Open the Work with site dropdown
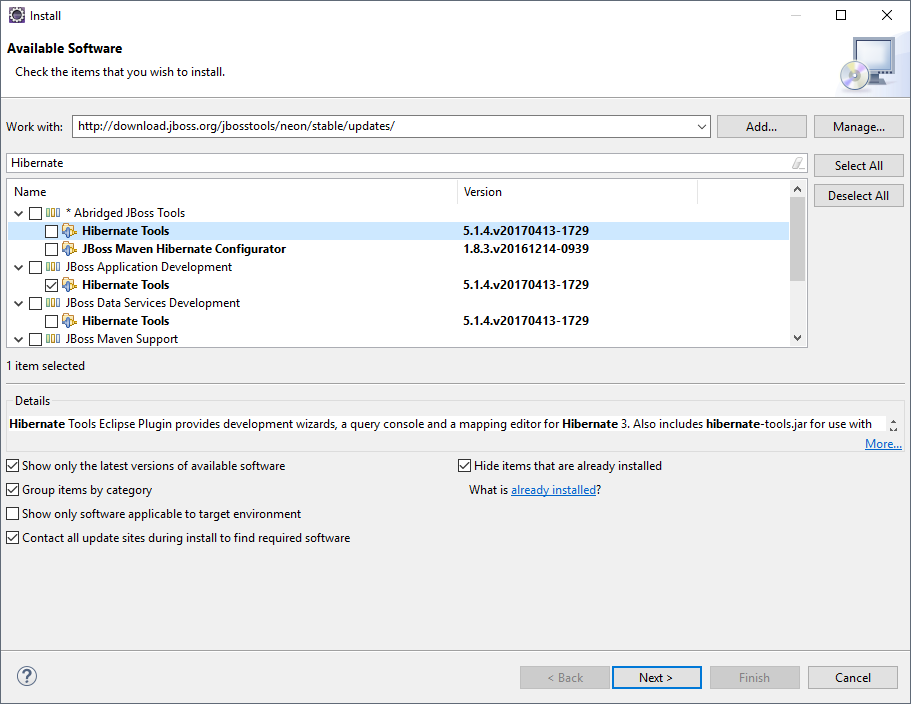Viewport: 911px width, 704px height. [700, 127]
